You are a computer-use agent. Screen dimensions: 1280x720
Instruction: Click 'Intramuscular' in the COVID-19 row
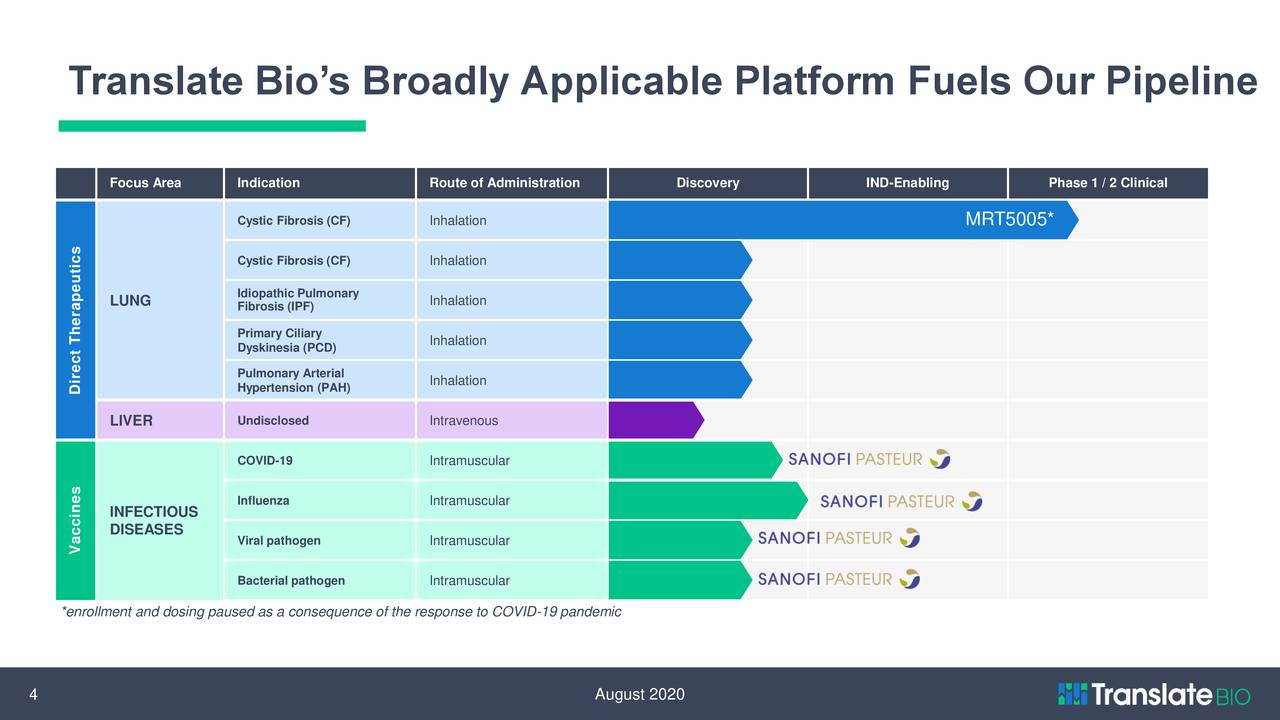[x=511, y=460]
